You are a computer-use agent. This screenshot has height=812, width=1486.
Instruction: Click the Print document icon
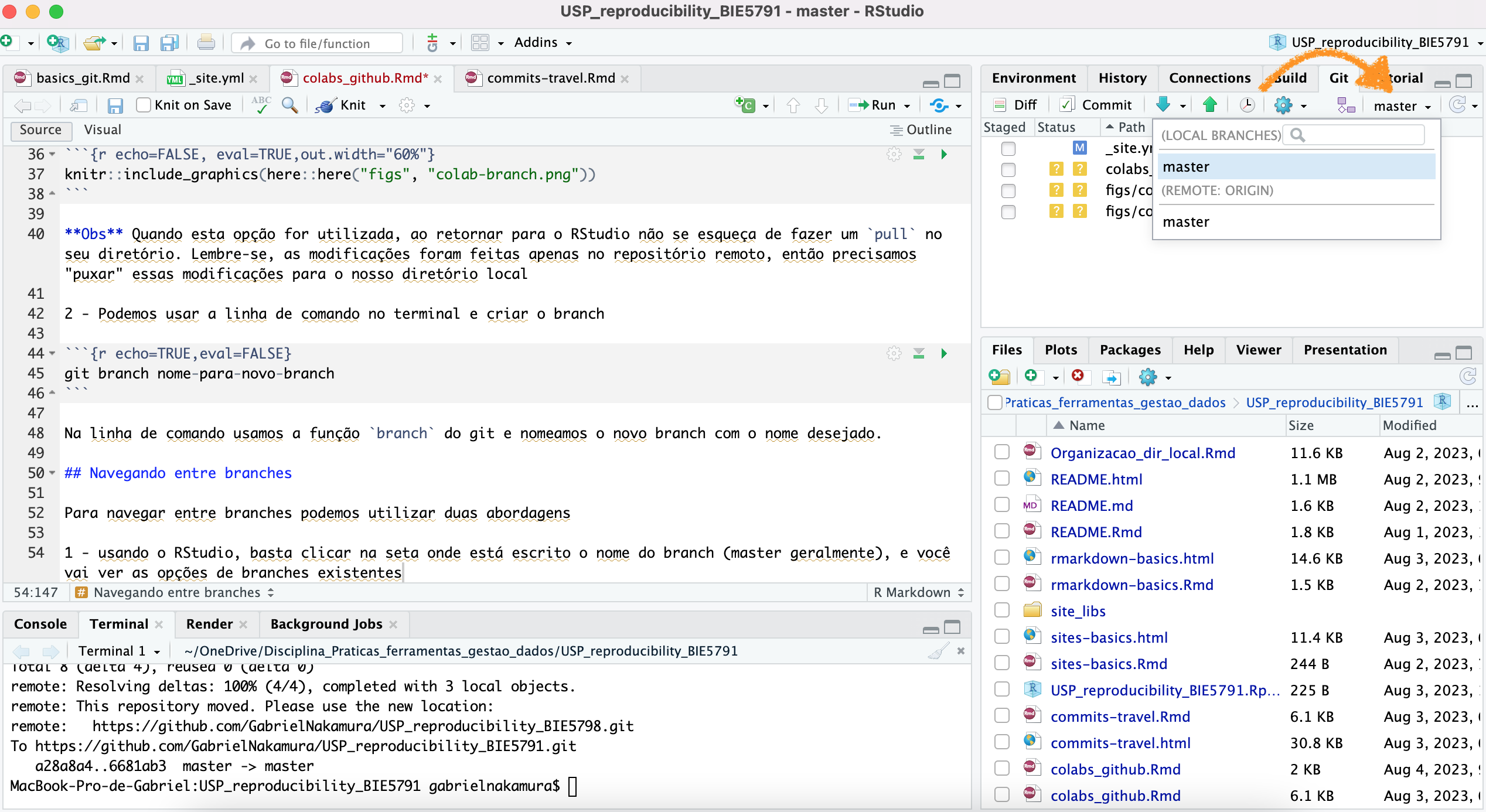205,43
